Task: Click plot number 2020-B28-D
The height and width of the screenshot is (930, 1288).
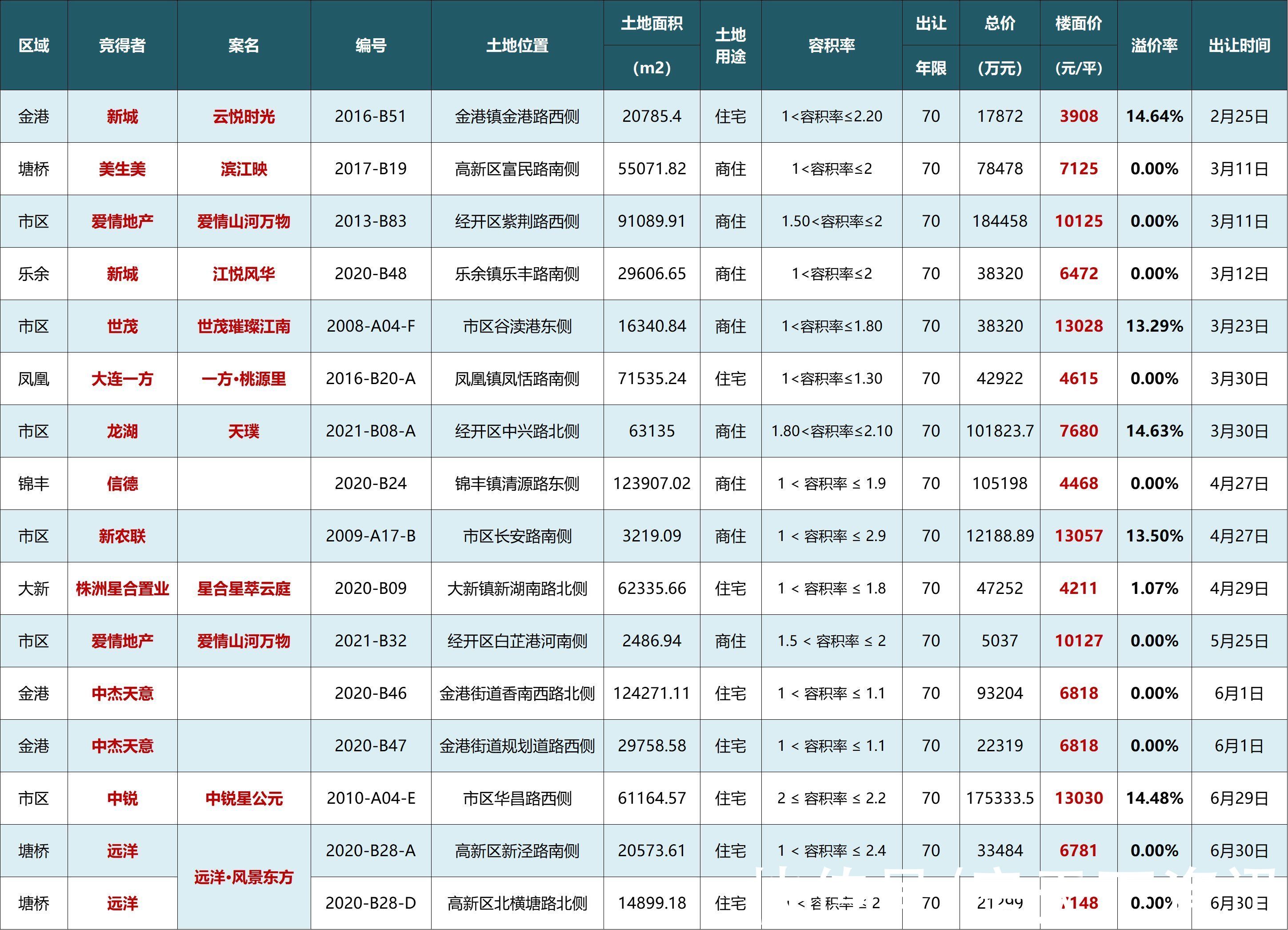Action: [371, 903]
